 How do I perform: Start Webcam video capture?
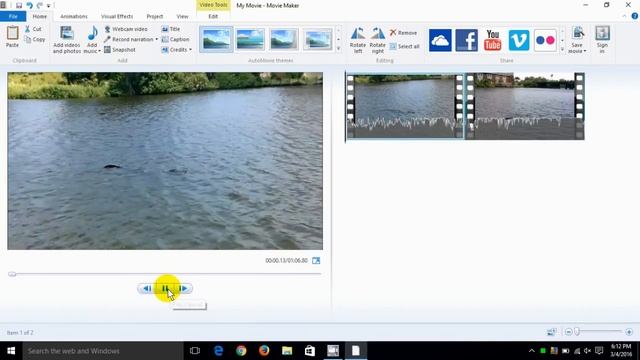pyautogui.click(x=126, y=29)
